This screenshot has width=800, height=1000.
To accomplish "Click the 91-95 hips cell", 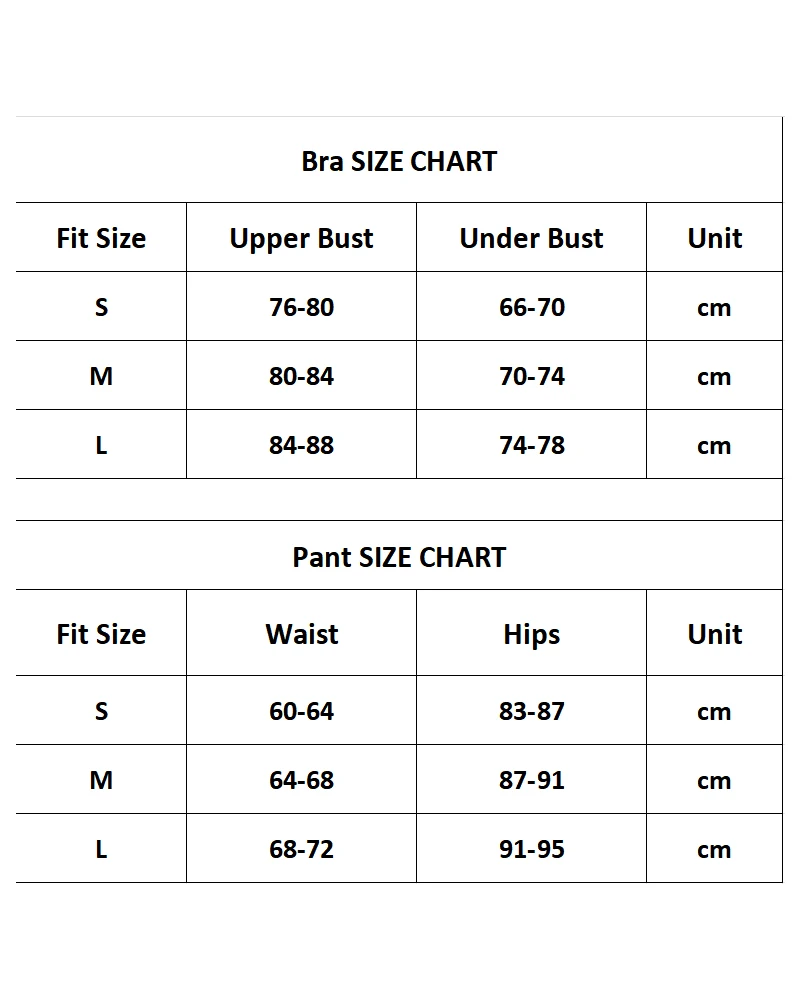I will pyautogui.click(x=531, y=849).
